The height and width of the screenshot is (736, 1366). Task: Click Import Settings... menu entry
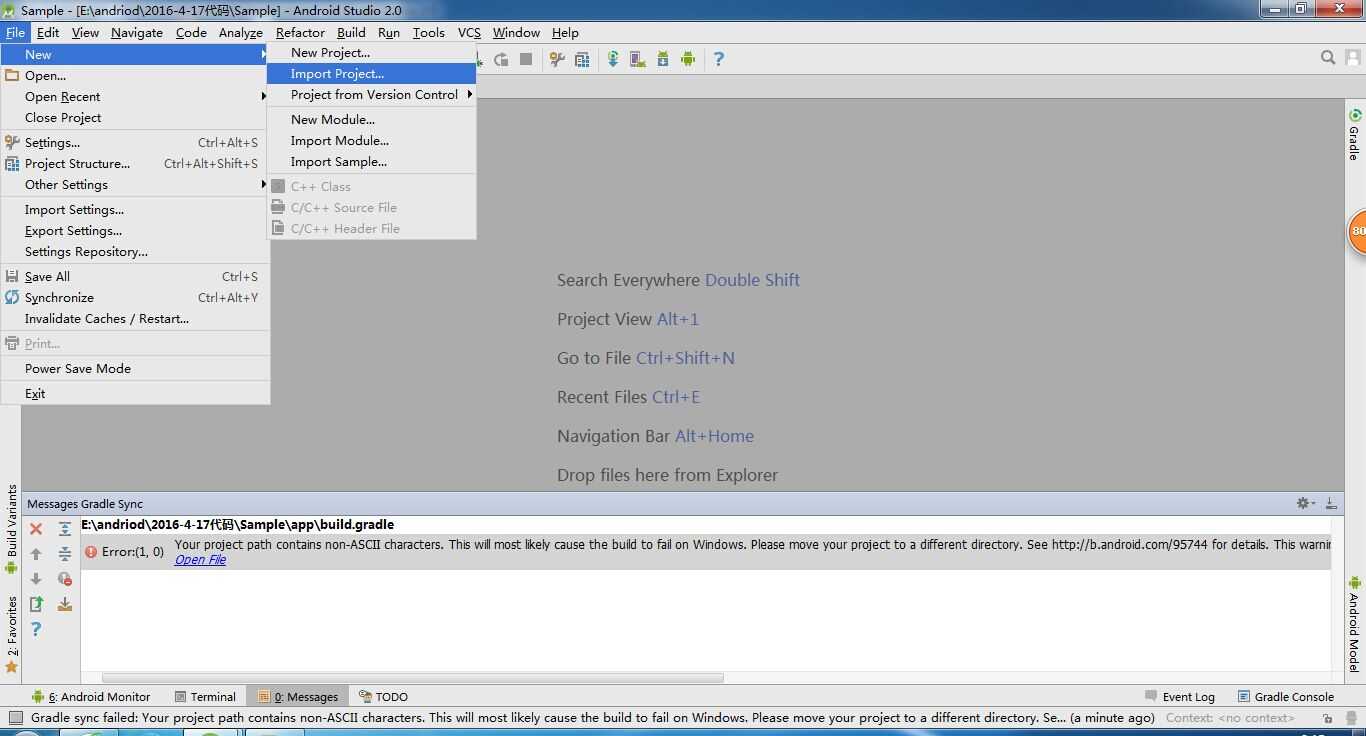click(135, 209)
